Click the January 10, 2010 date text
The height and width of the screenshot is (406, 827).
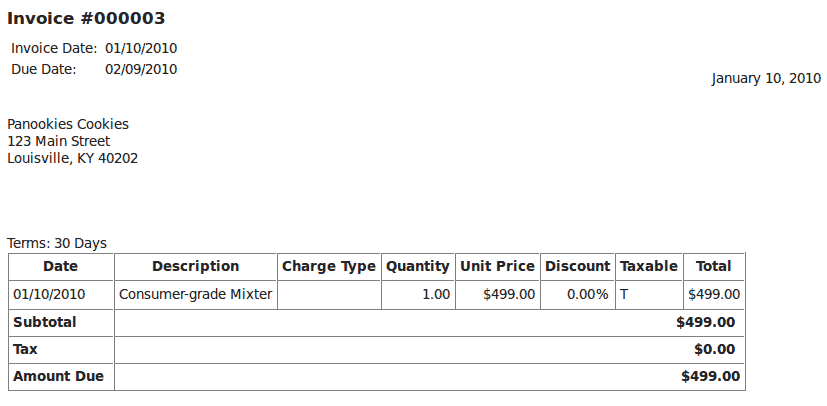coord(766,79)
